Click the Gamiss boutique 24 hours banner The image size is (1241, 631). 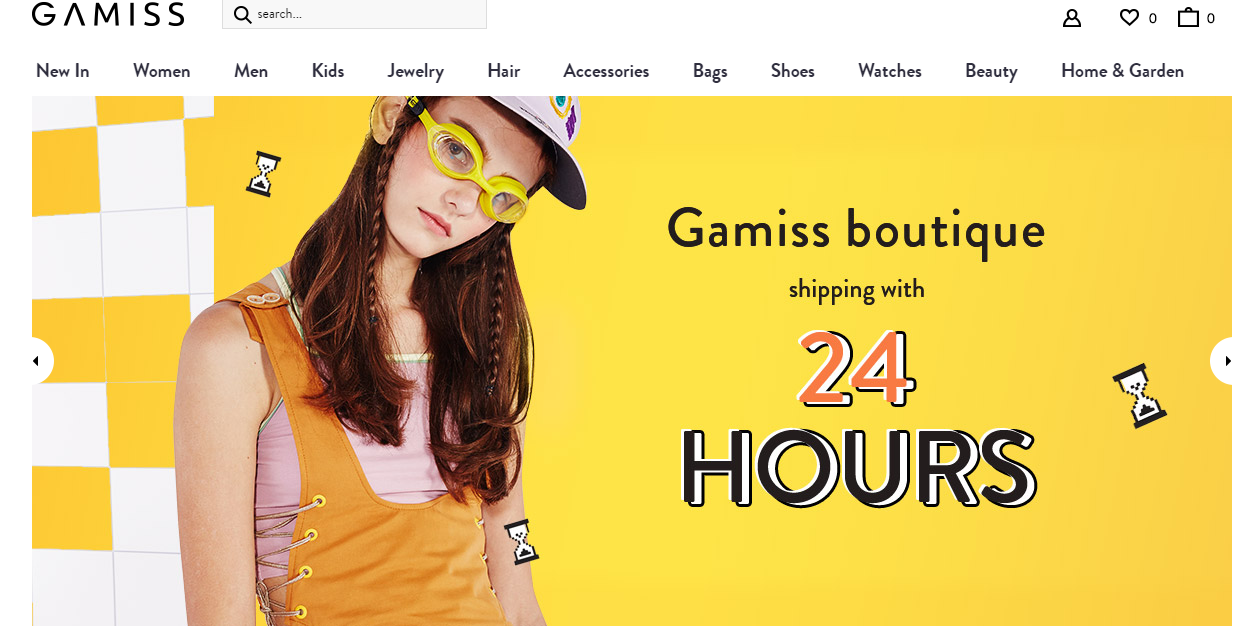[632, 361]
